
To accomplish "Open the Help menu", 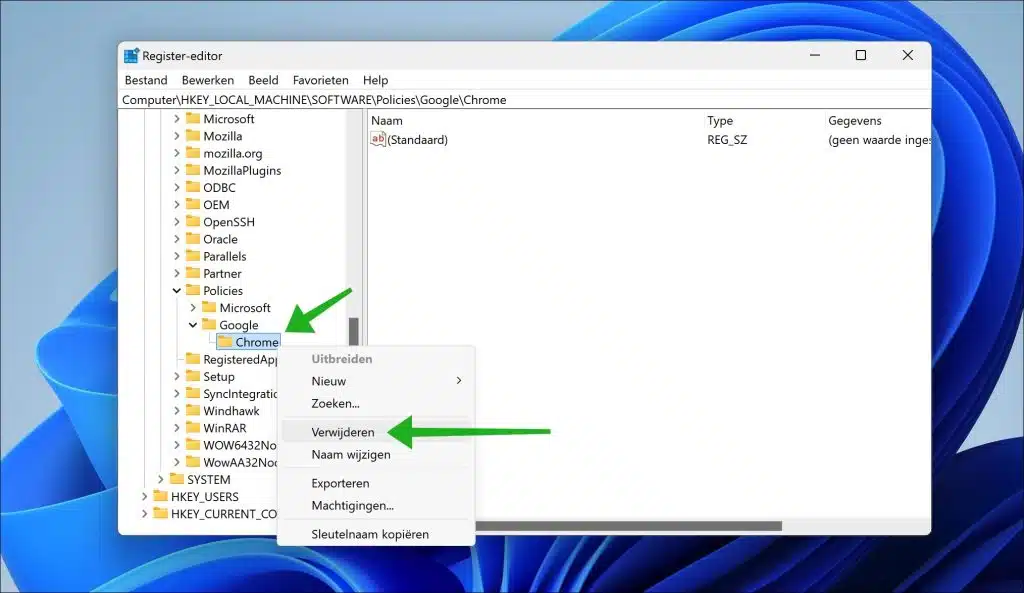I will click(x=376, y=80).
